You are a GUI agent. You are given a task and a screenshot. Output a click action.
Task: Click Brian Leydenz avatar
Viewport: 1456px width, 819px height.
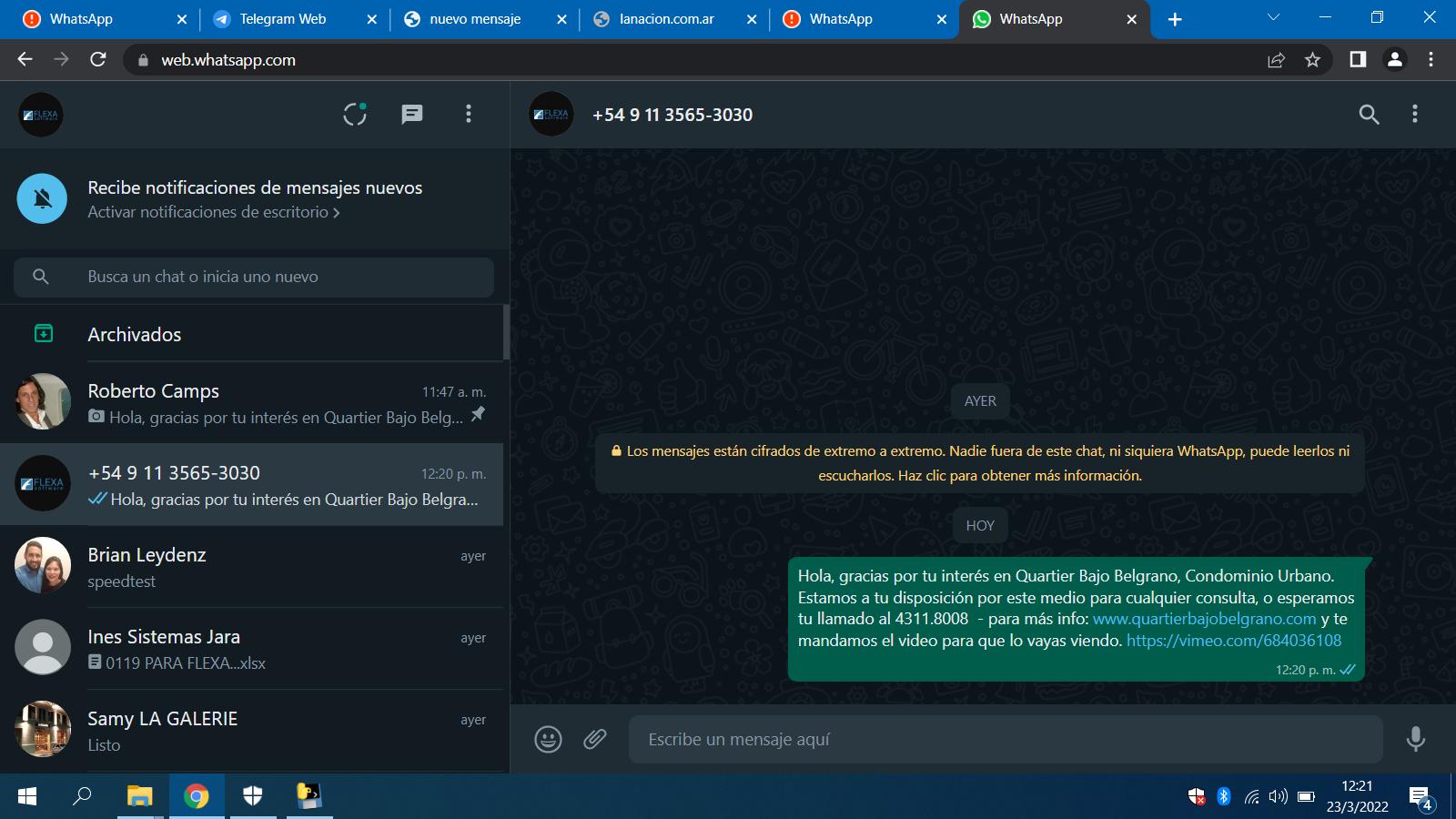point(43,565)
